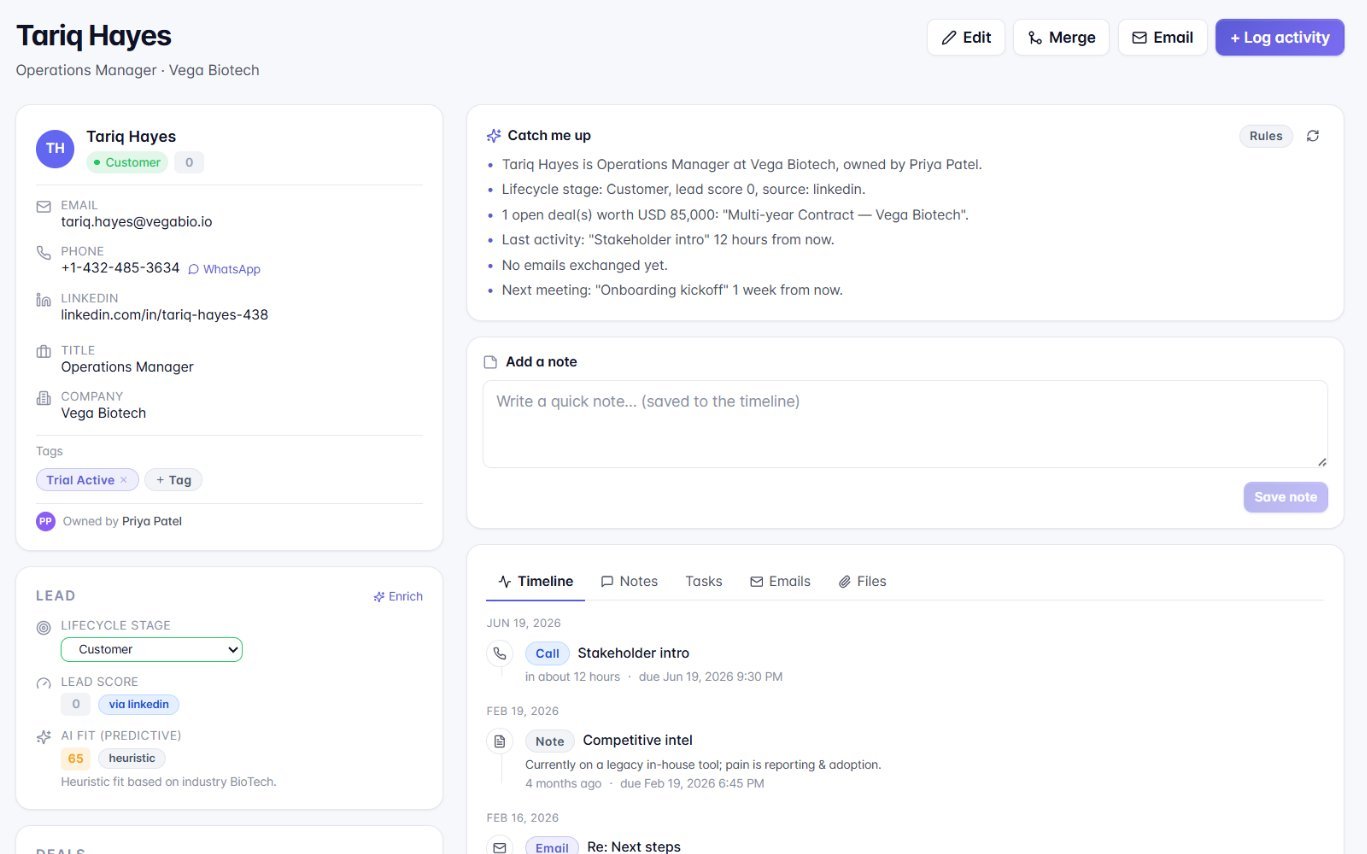Image resolution: width=1367 pixels, height=854 pixels.
Task: Switch to the Timeline tab
Action: pos(536,582)
